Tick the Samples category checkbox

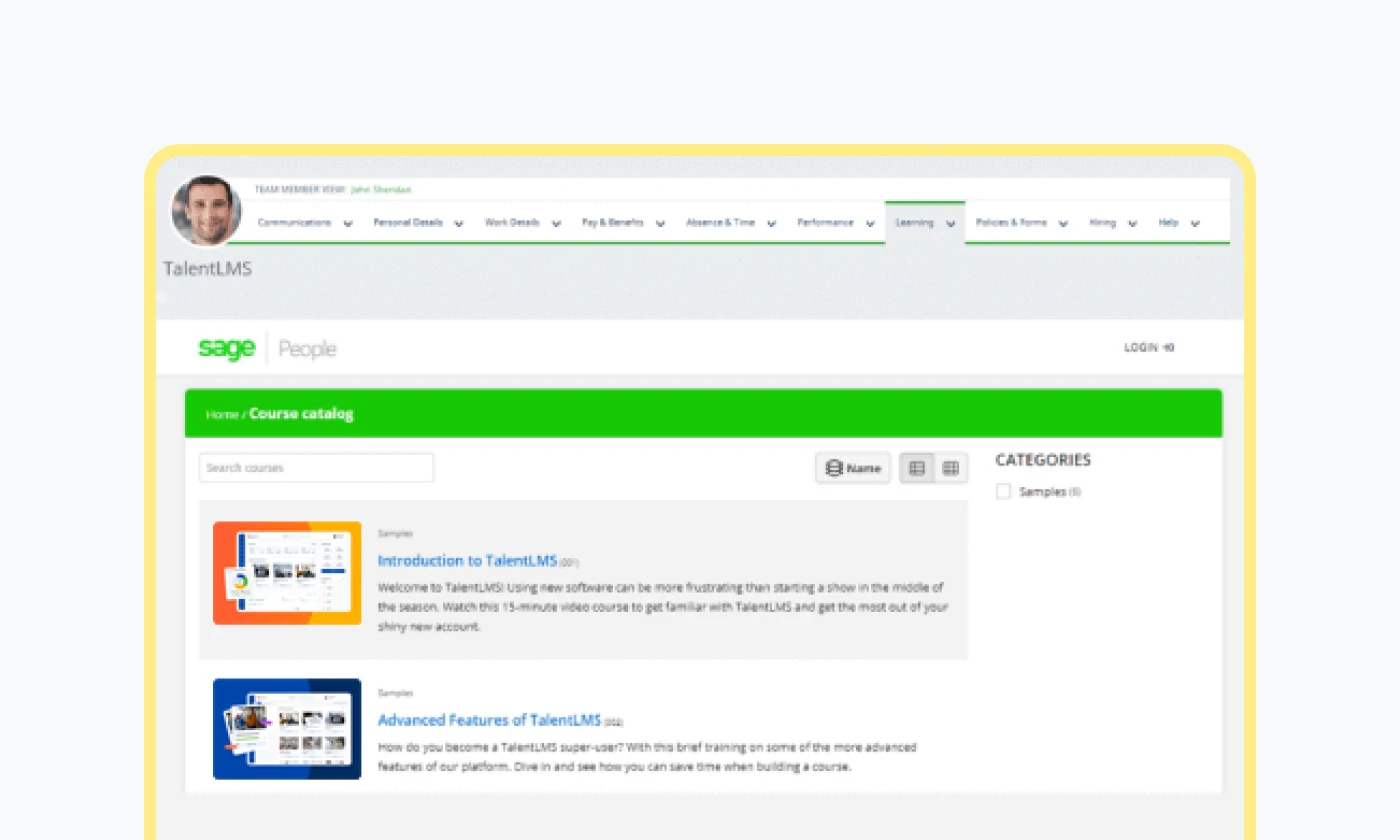pyautogui.click(x=1003, y=492)
